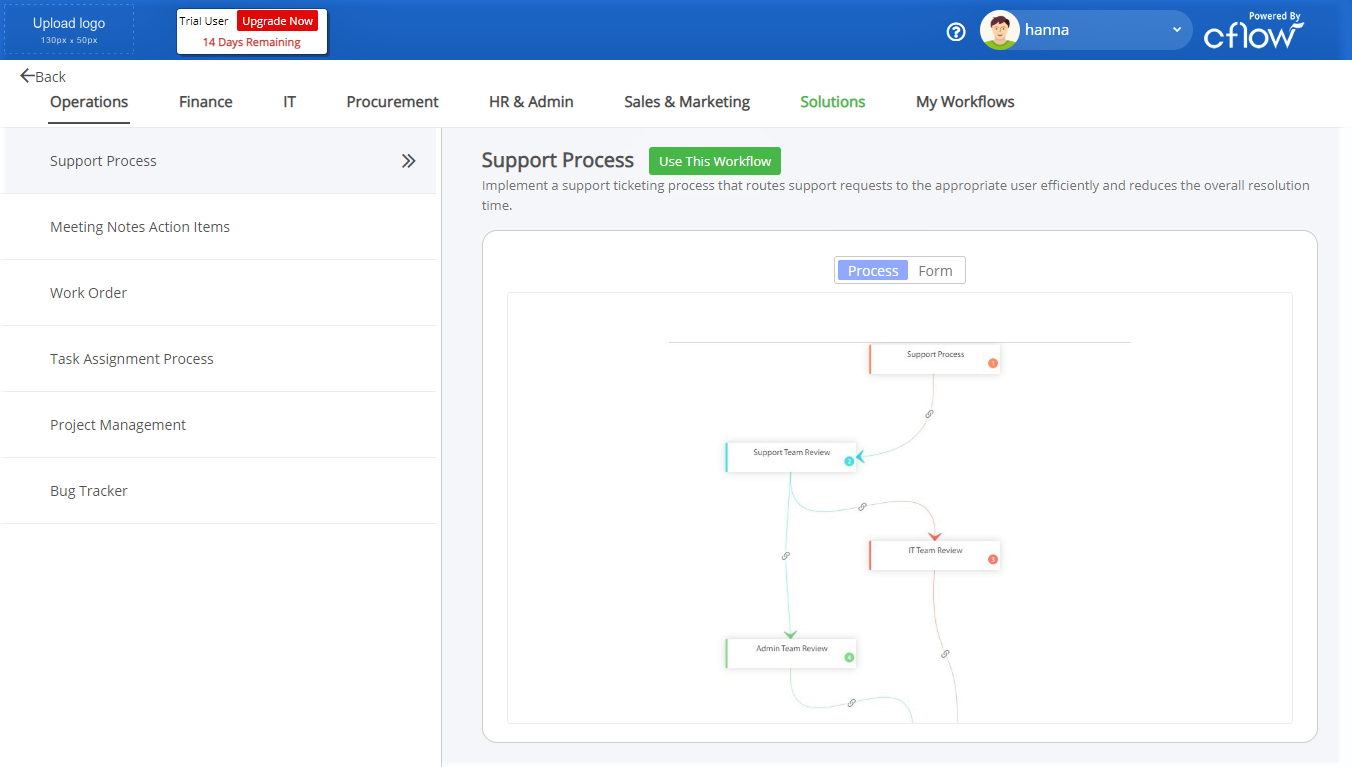Click the green stage 4 badge on Admin Team Review

point(849,658)
